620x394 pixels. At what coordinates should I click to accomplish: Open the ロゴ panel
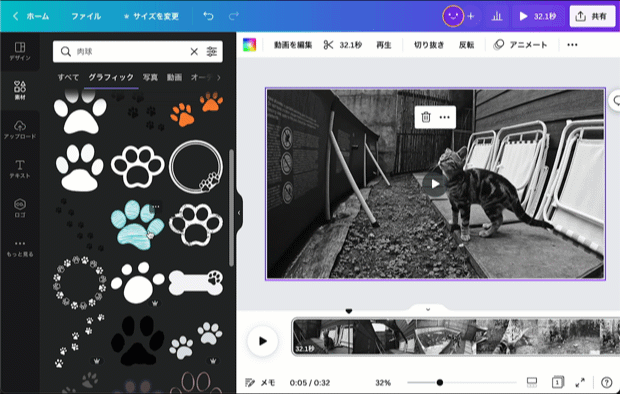click(x=20, y=208)
